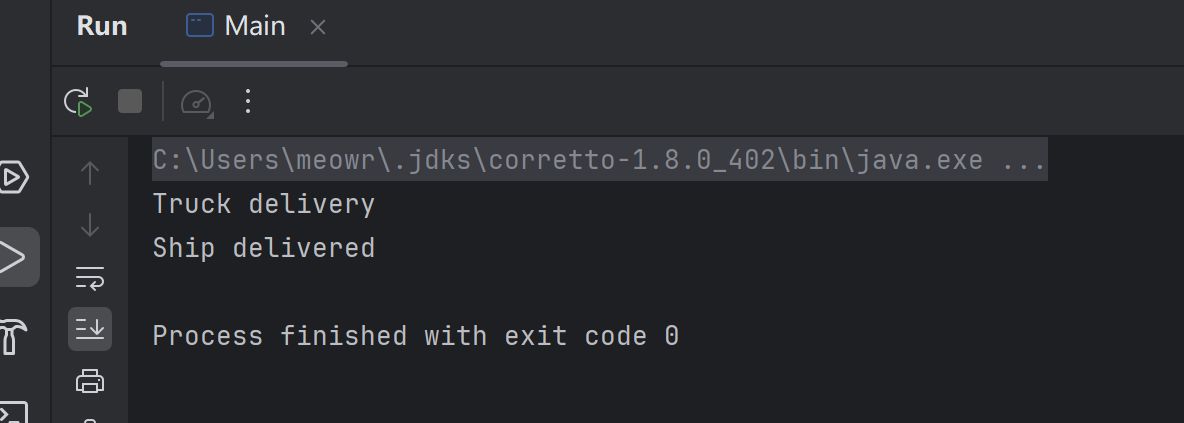Image resolution: width=1184 pixels, height=423 pixels.
Task: Click the Run tool window title
Action: pyautogui.click(x=102, y=27)
